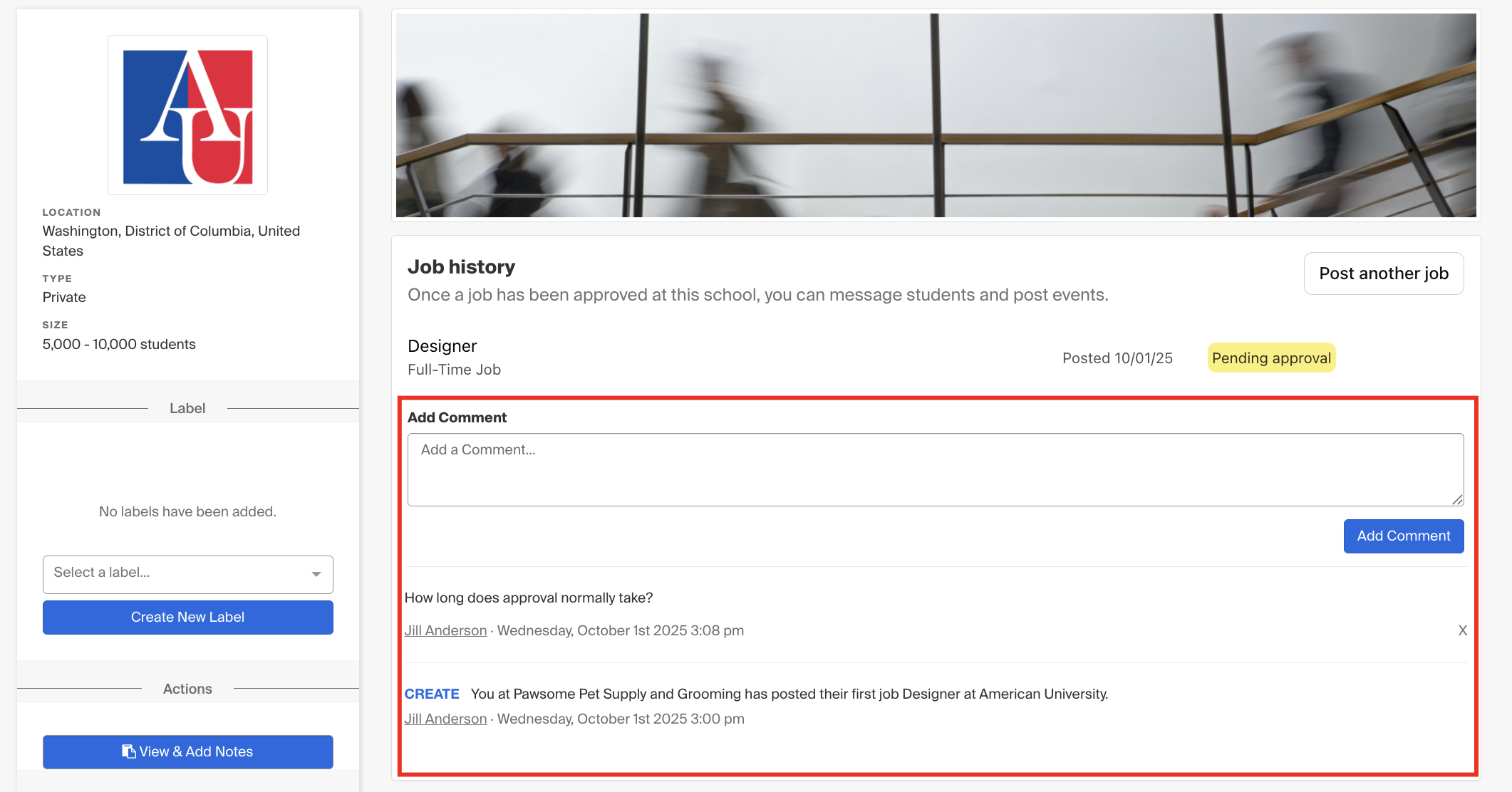
Task: Click the Job history heading
Action: 461,267
